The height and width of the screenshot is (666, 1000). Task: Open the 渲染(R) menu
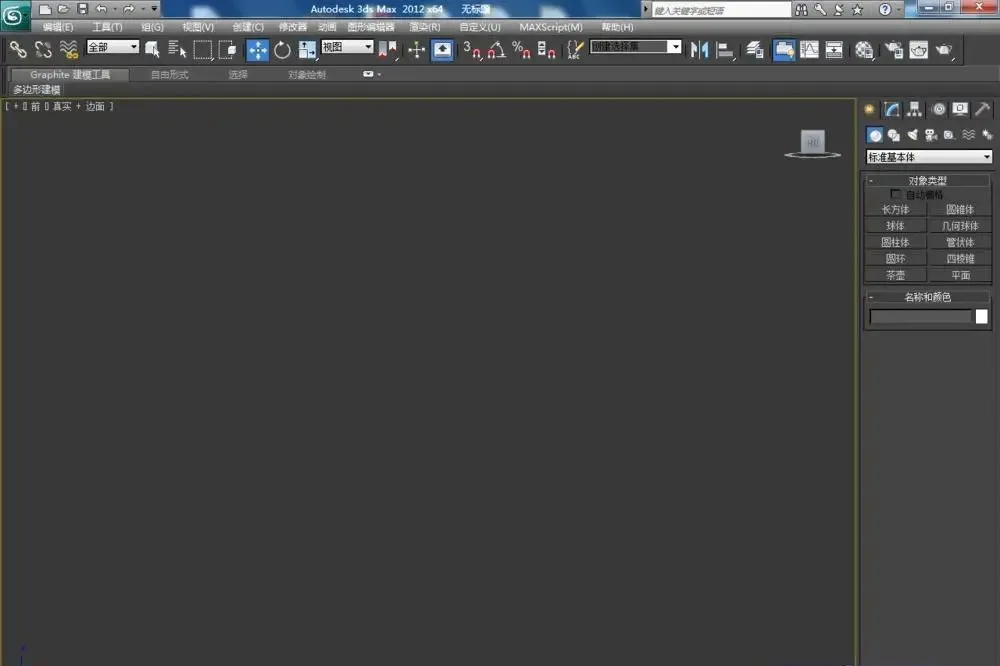click(x=424, y=27)
